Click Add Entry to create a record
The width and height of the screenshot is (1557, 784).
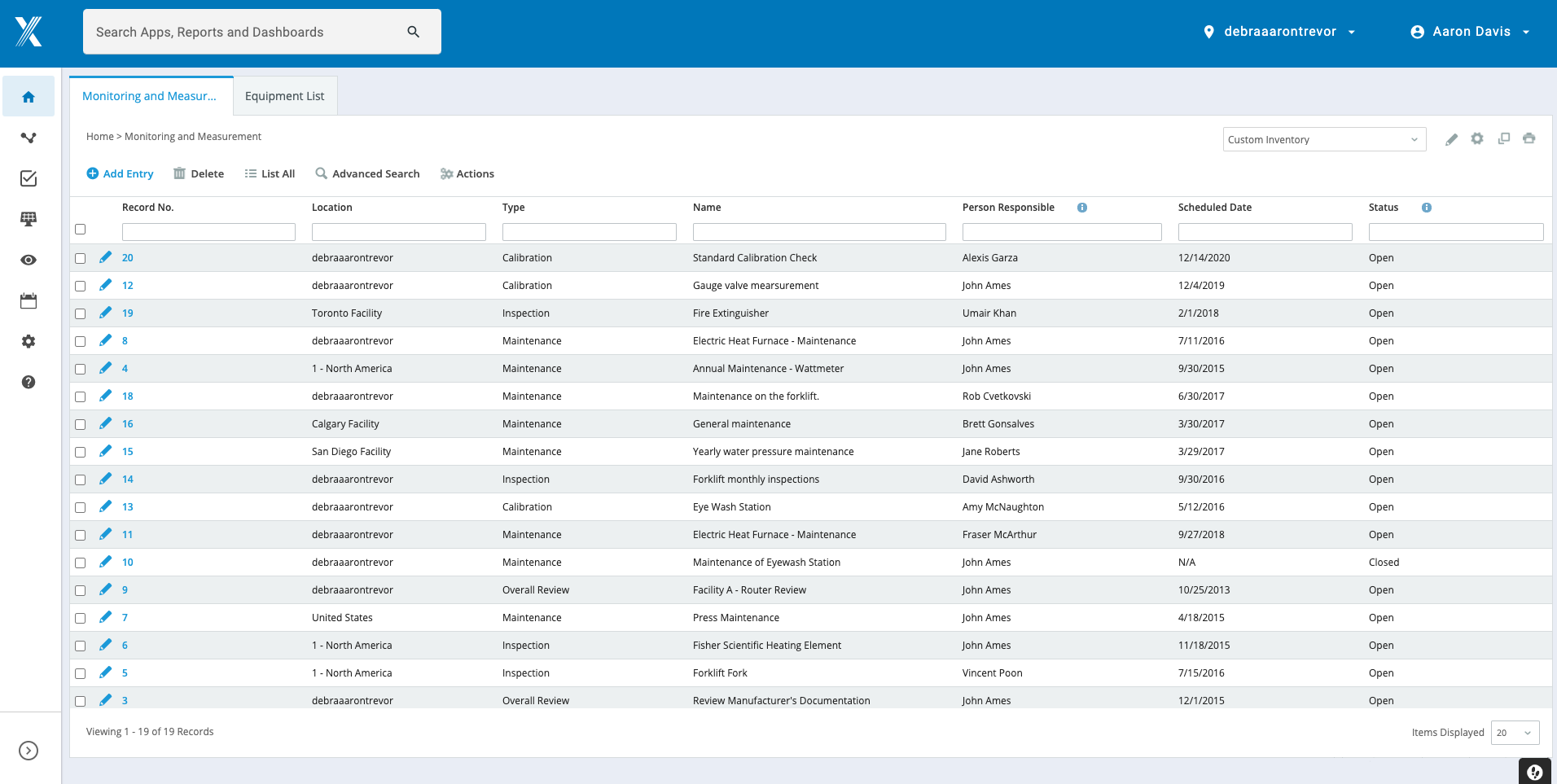[x=120, y=173]
